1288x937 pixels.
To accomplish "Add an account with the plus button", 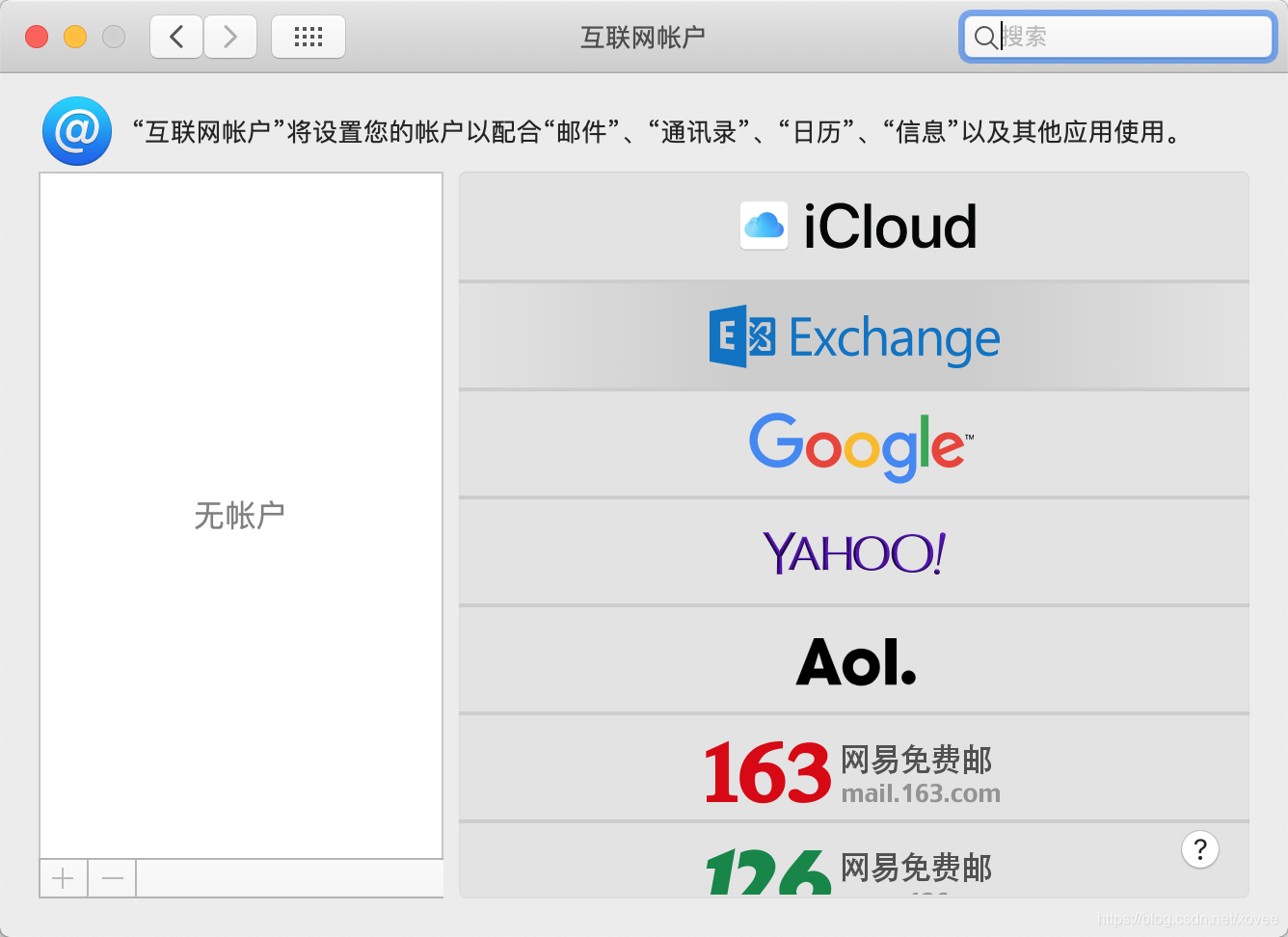I will click(64, 878).
